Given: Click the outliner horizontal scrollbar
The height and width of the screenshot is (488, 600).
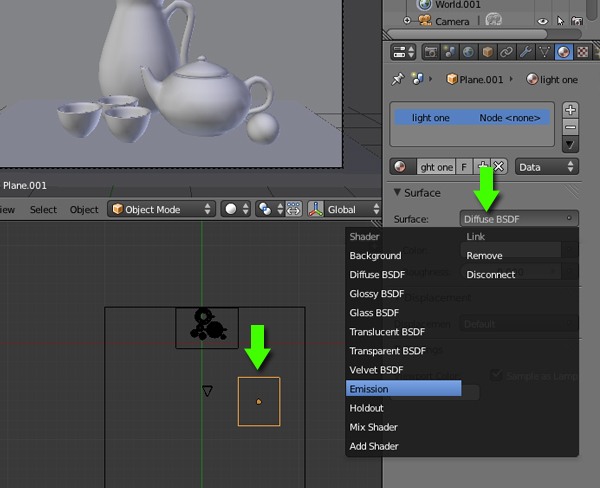Looking at the screenshot, I should click(468, 34).
